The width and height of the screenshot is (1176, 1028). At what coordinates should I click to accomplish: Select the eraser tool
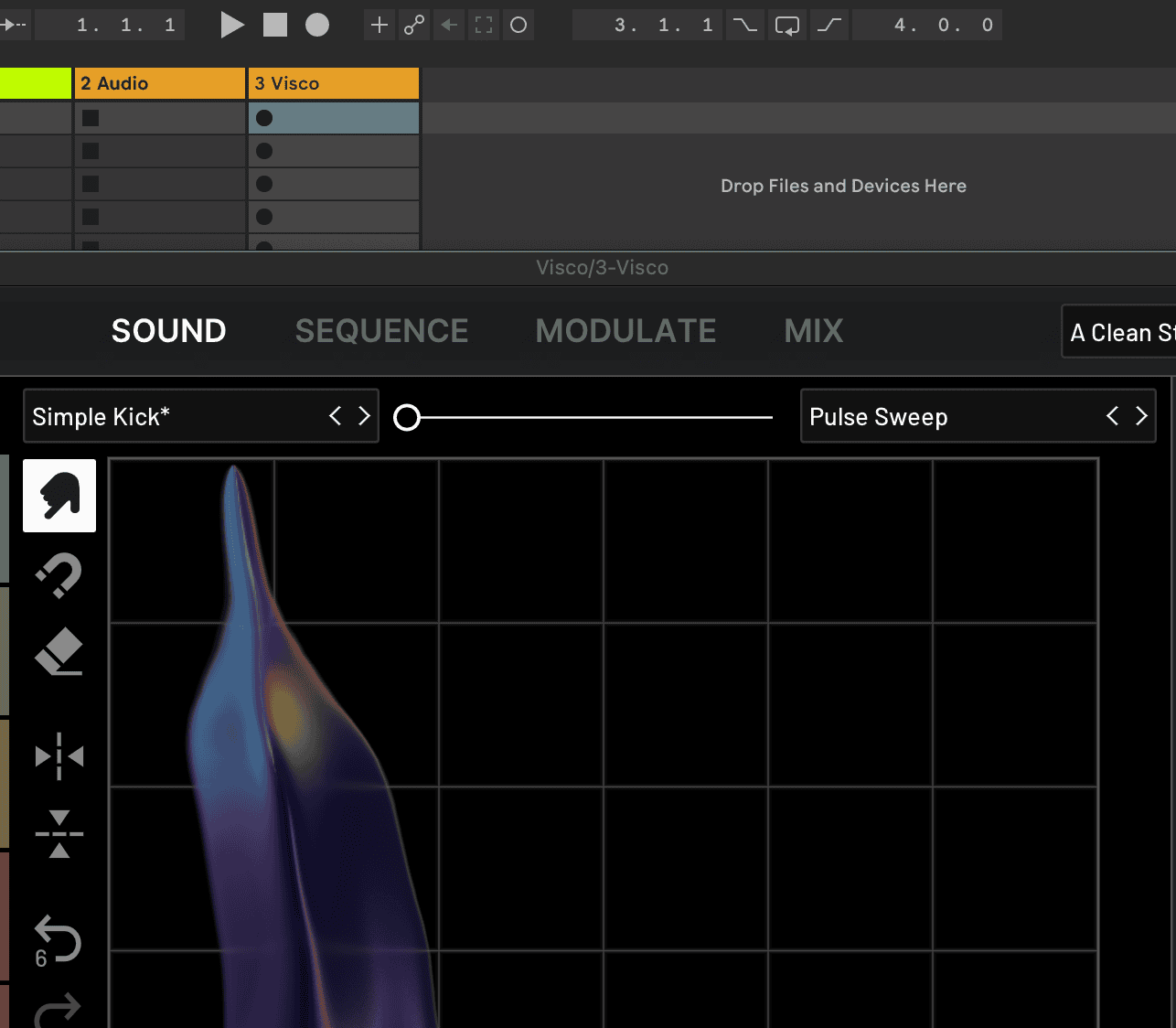coord(59,651)
